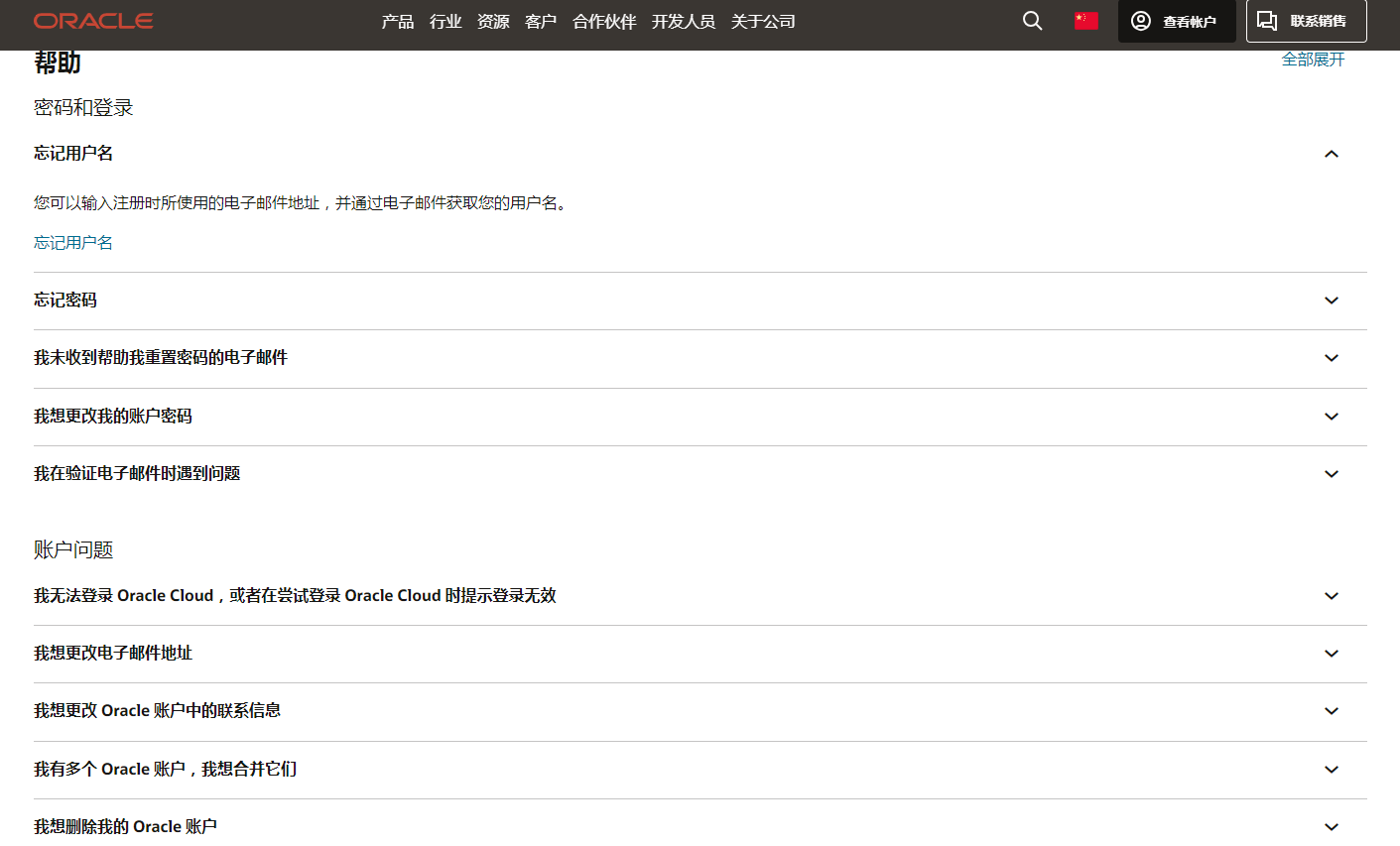
Task: Expand the 忘记密码 chevron
Action: click(x=1332, y=301)
